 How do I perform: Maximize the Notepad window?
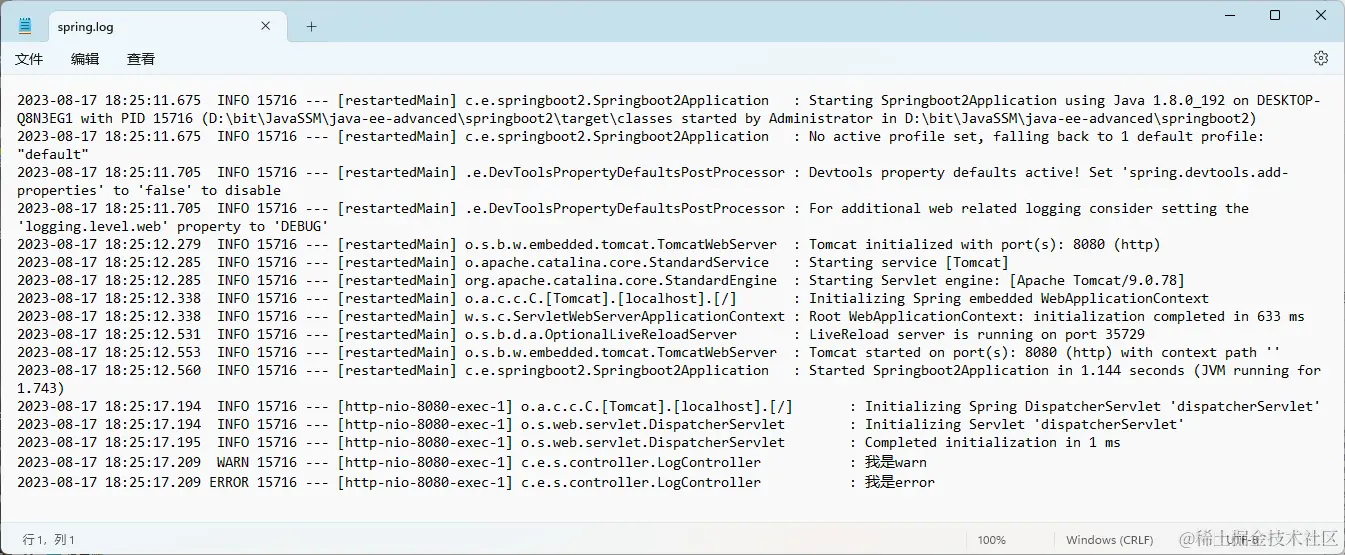coord(1275,15)
